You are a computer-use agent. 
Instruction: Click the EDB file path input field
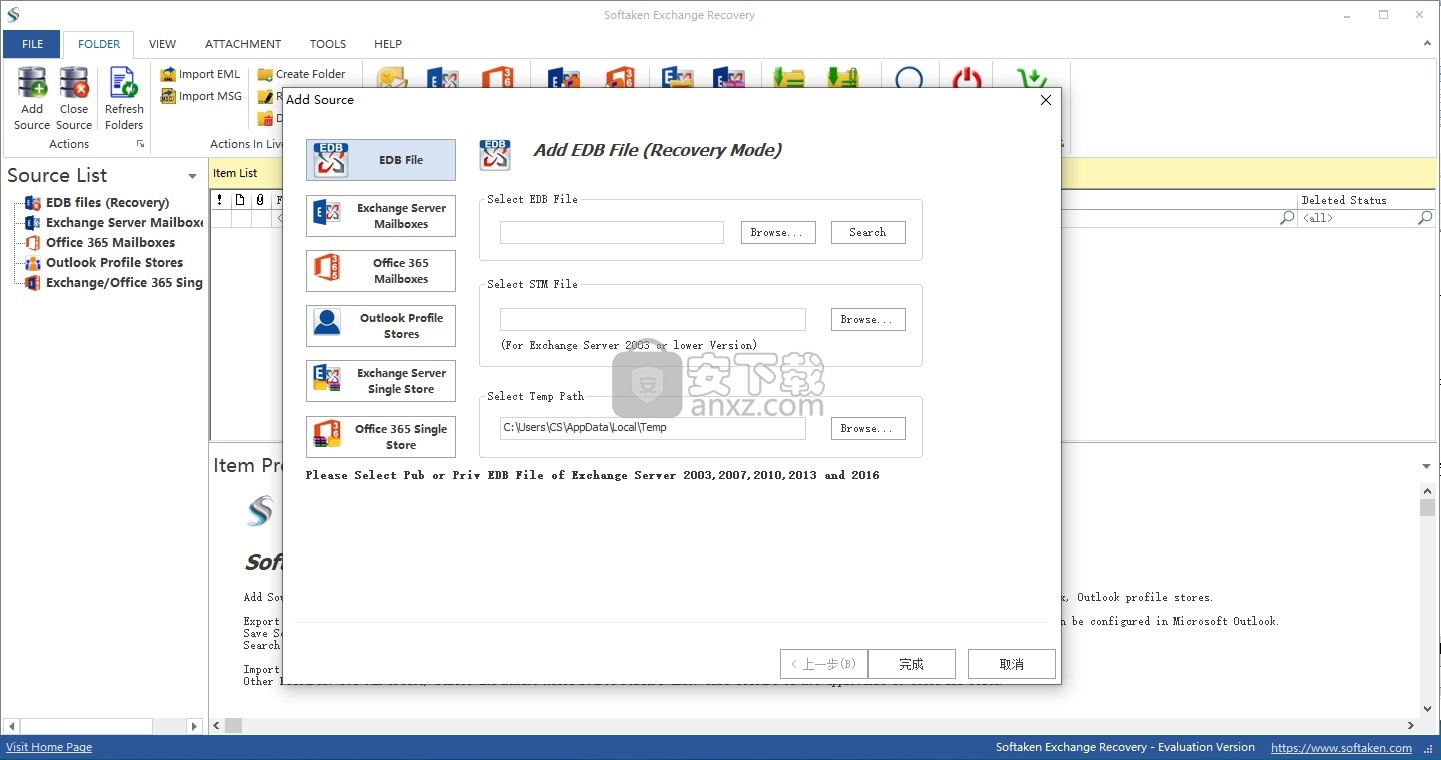click(x=612, y=232)
